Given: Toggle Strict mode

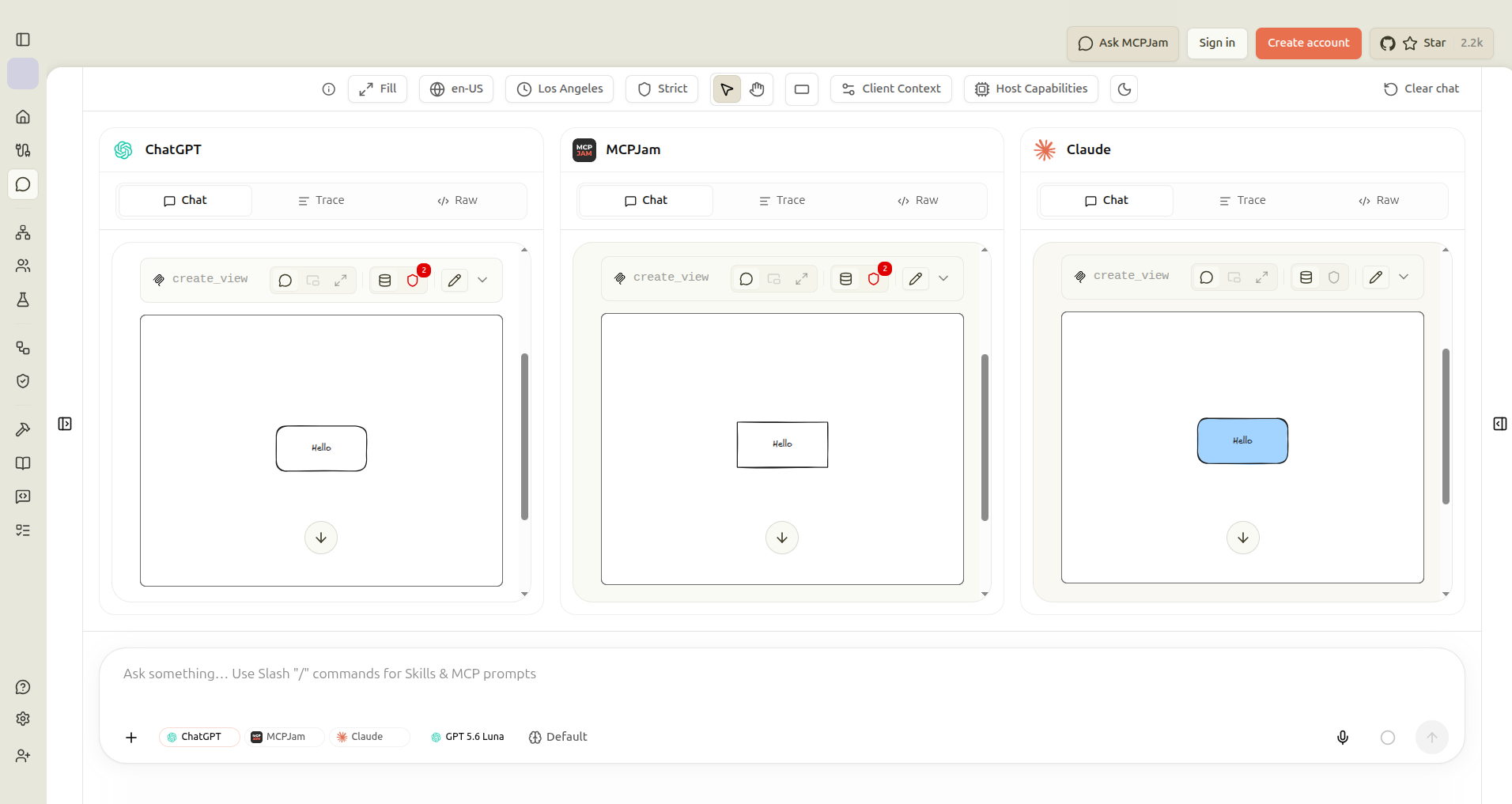Looking at the screenshot, I should point(663,89).
